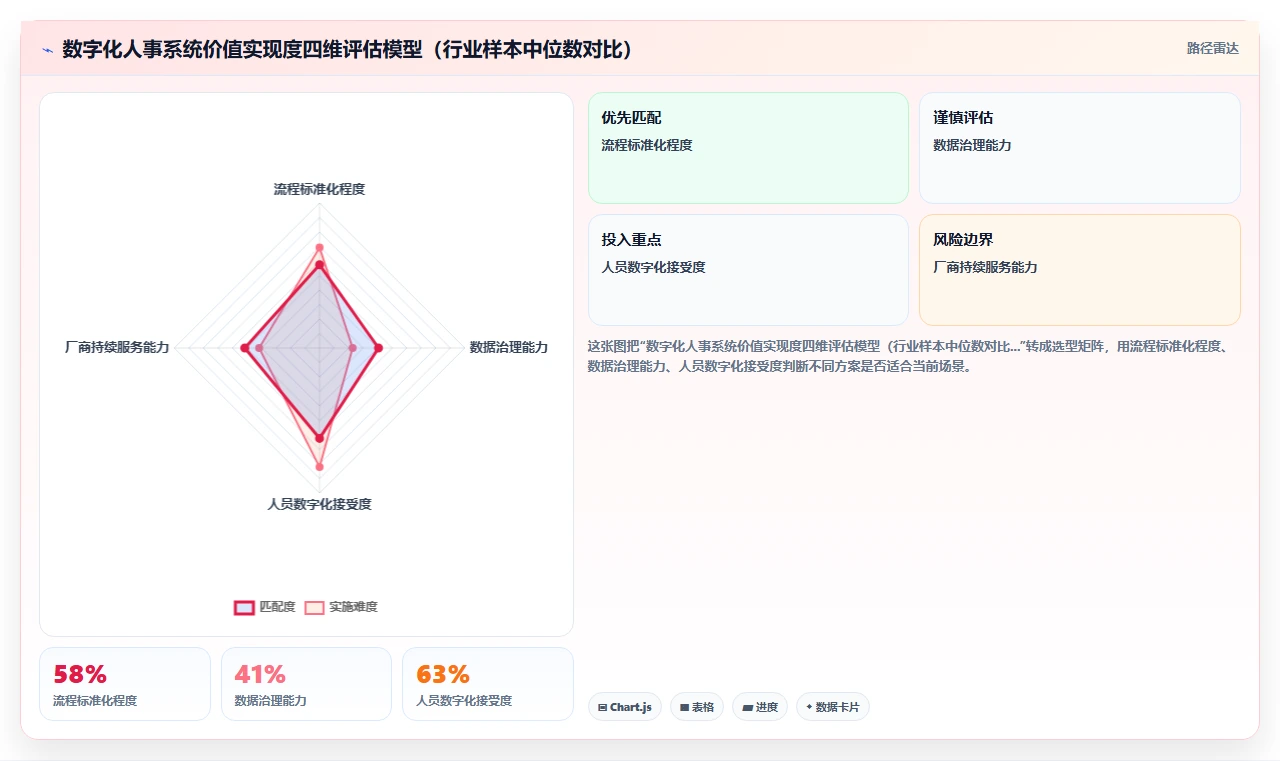The image size is (1280, 761).
Task: Select the Chart.js tag chip
Action: tap(624, 707)
